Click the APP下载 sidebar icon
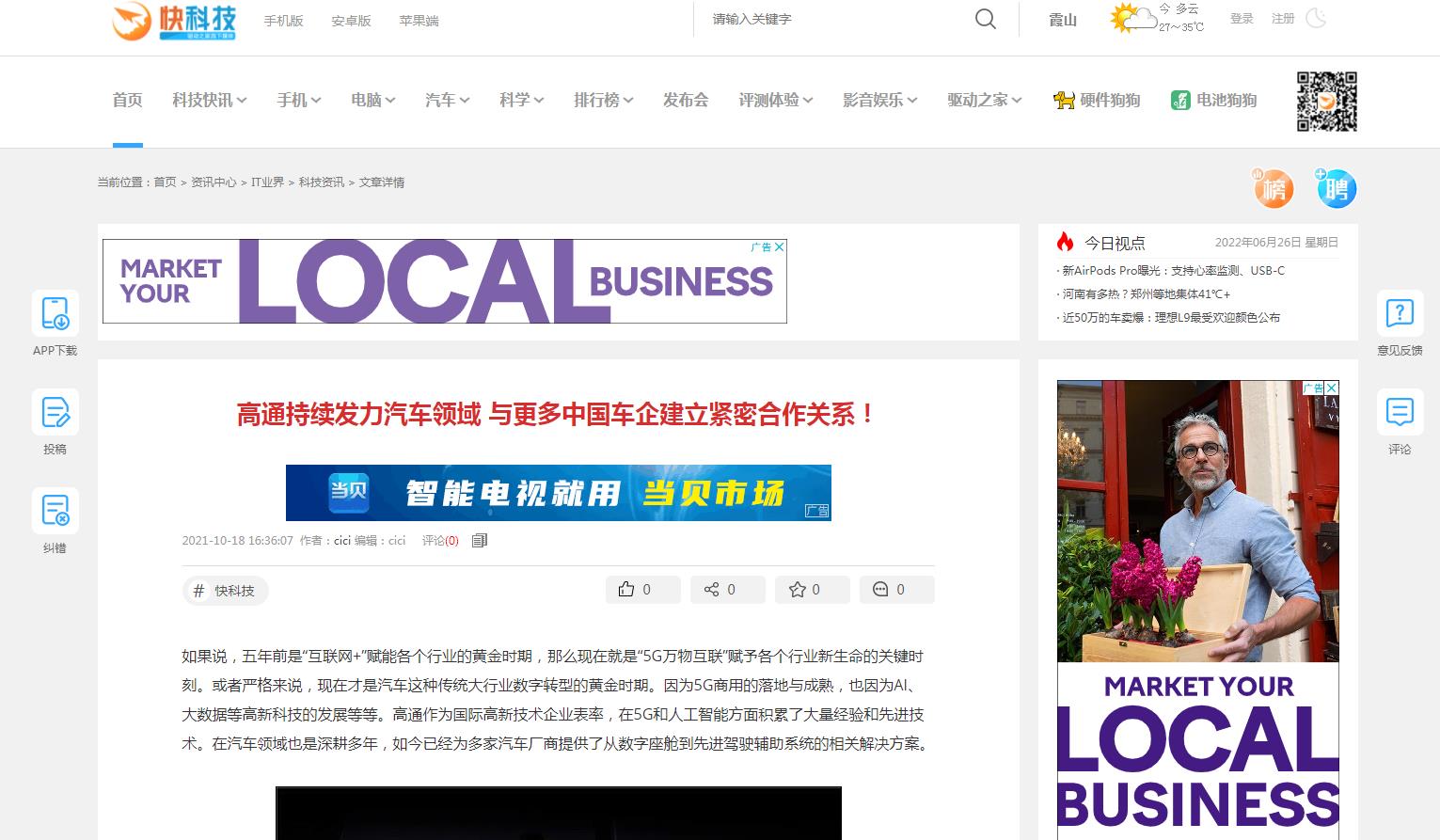Image resolution: width=1440 pixels, height=840 pixels. [55, 313]
